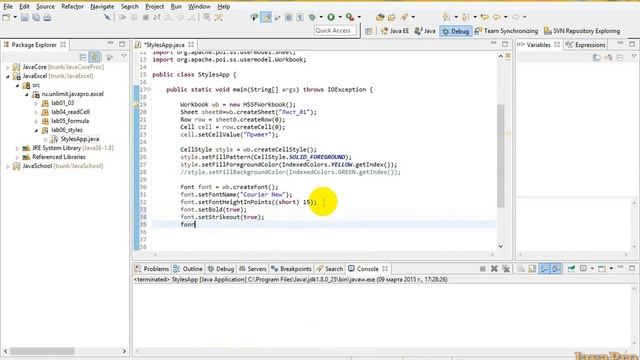Click the New file toolbar icon
This screenshot has width=640, height=360.
[7, 17]
